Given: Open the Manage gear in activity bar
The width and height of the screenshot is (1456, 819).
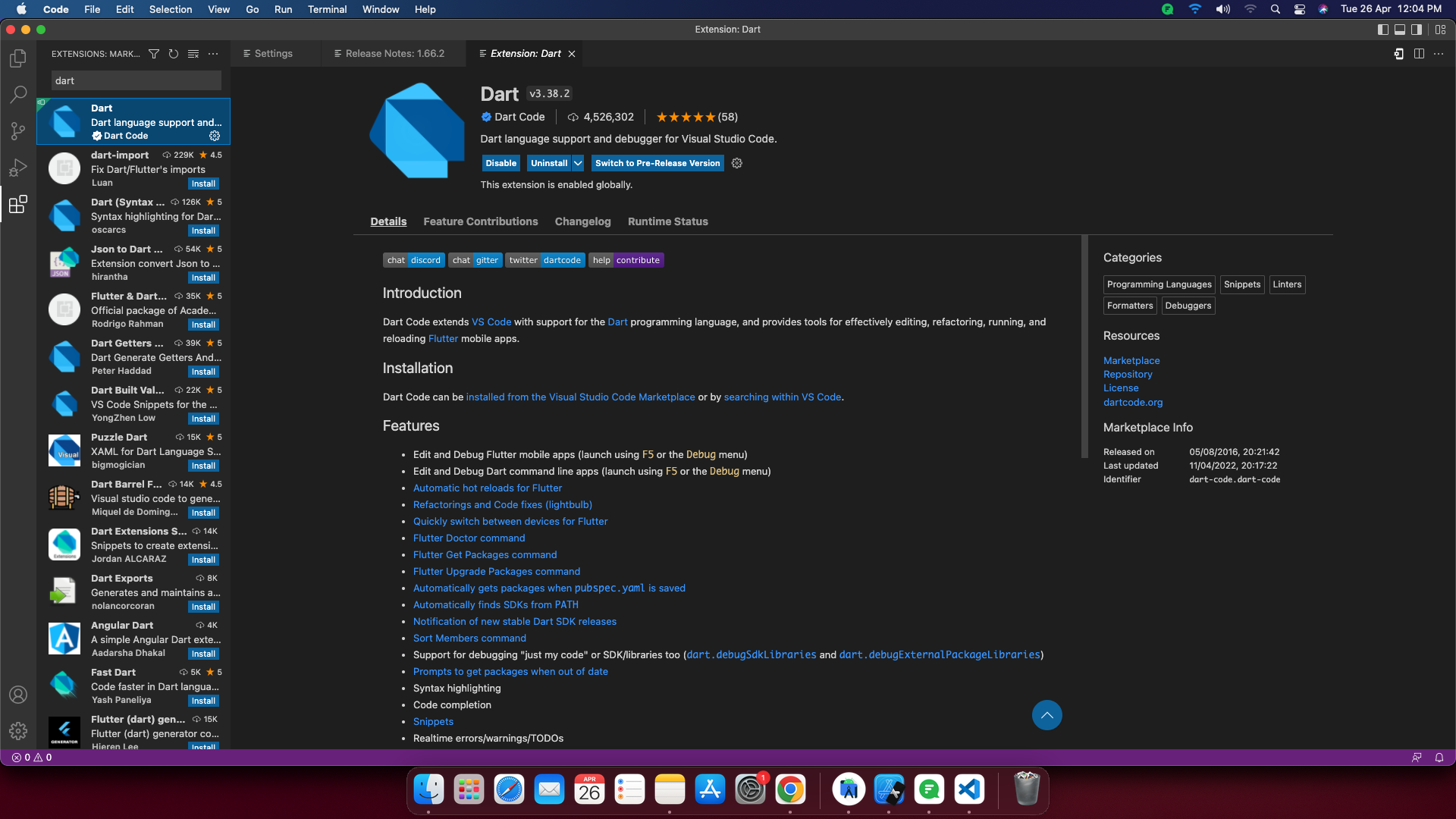Looking at the screenshot, I should 18,731.
